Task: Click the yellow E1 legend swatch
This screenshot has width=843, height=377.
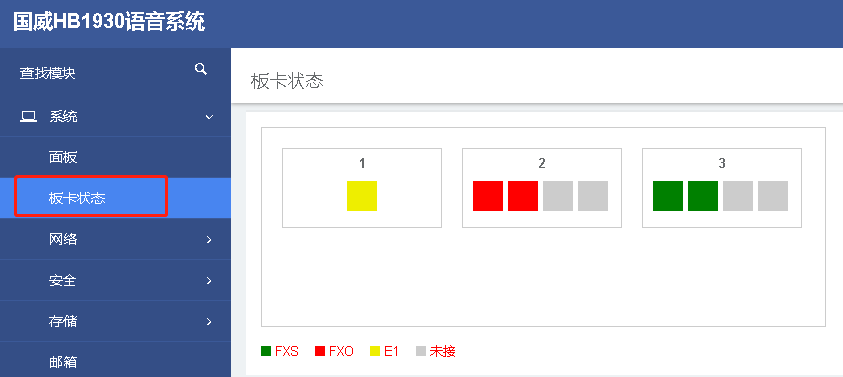Action: pyautogui.click(x=375, y=351)
